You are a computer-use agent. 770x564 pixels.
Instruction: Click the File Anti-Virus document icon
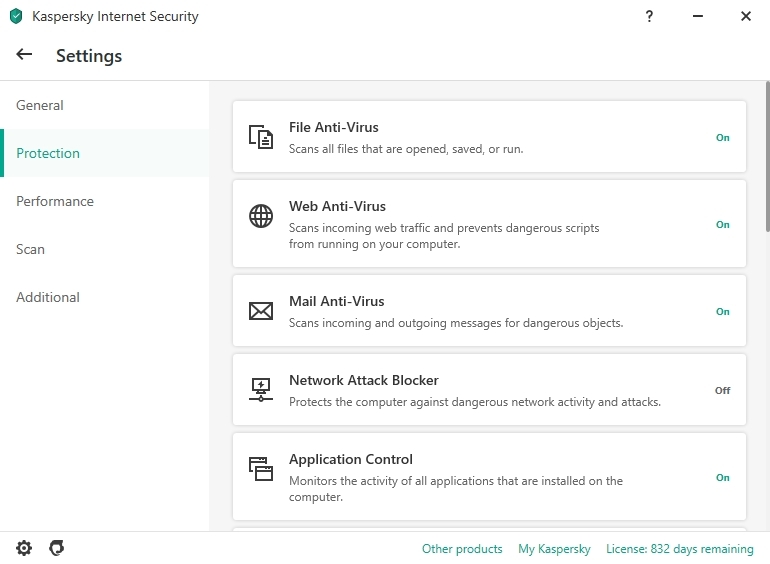[261, 137]
